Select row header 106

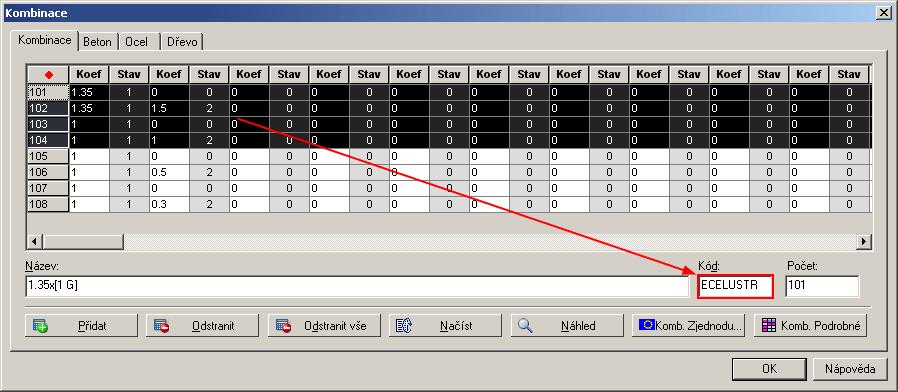click(x=48, y=172)
